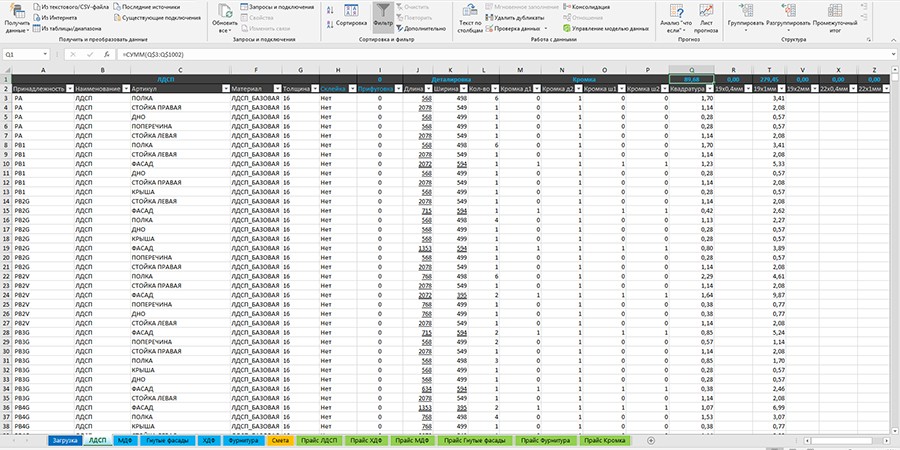The width and height of the screenshot is (900, 450).
Task: Click Advanced filter (Дополнительно) button
Action: pyautogui.click(x=422, y=29)
